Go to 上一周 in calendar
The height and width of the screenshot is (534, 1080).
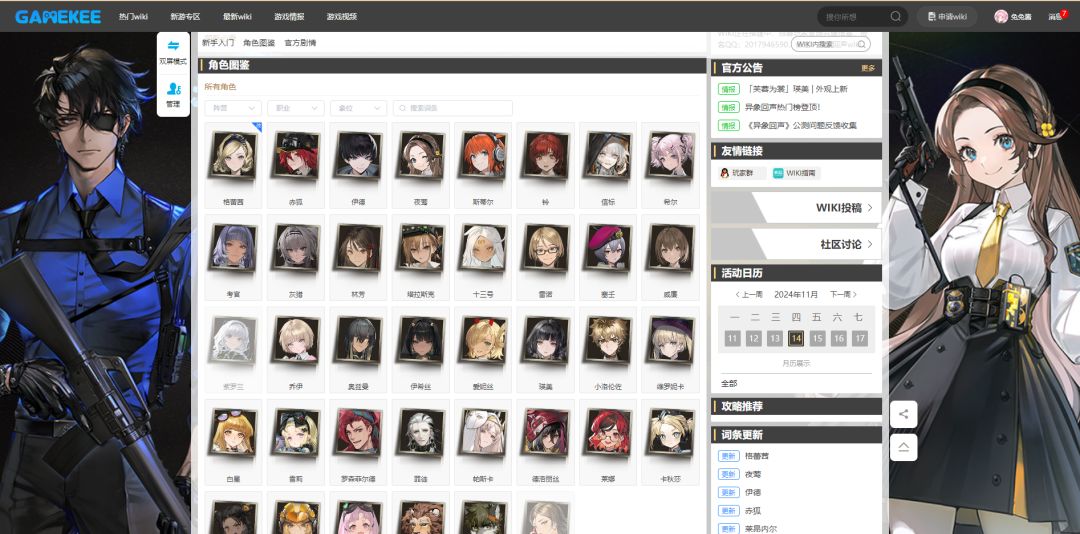coord(749,294)
